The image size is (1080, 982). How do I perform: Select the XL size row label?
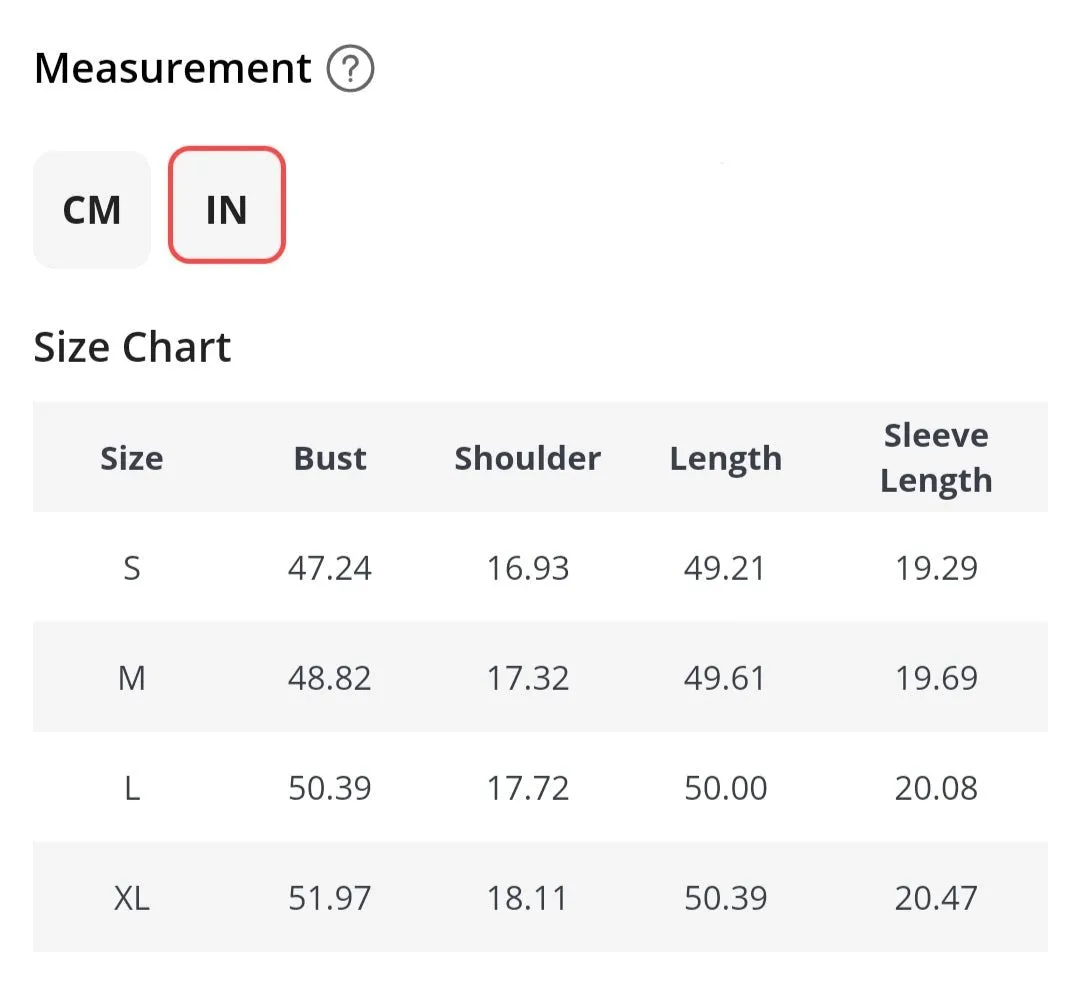pos(132,898)
